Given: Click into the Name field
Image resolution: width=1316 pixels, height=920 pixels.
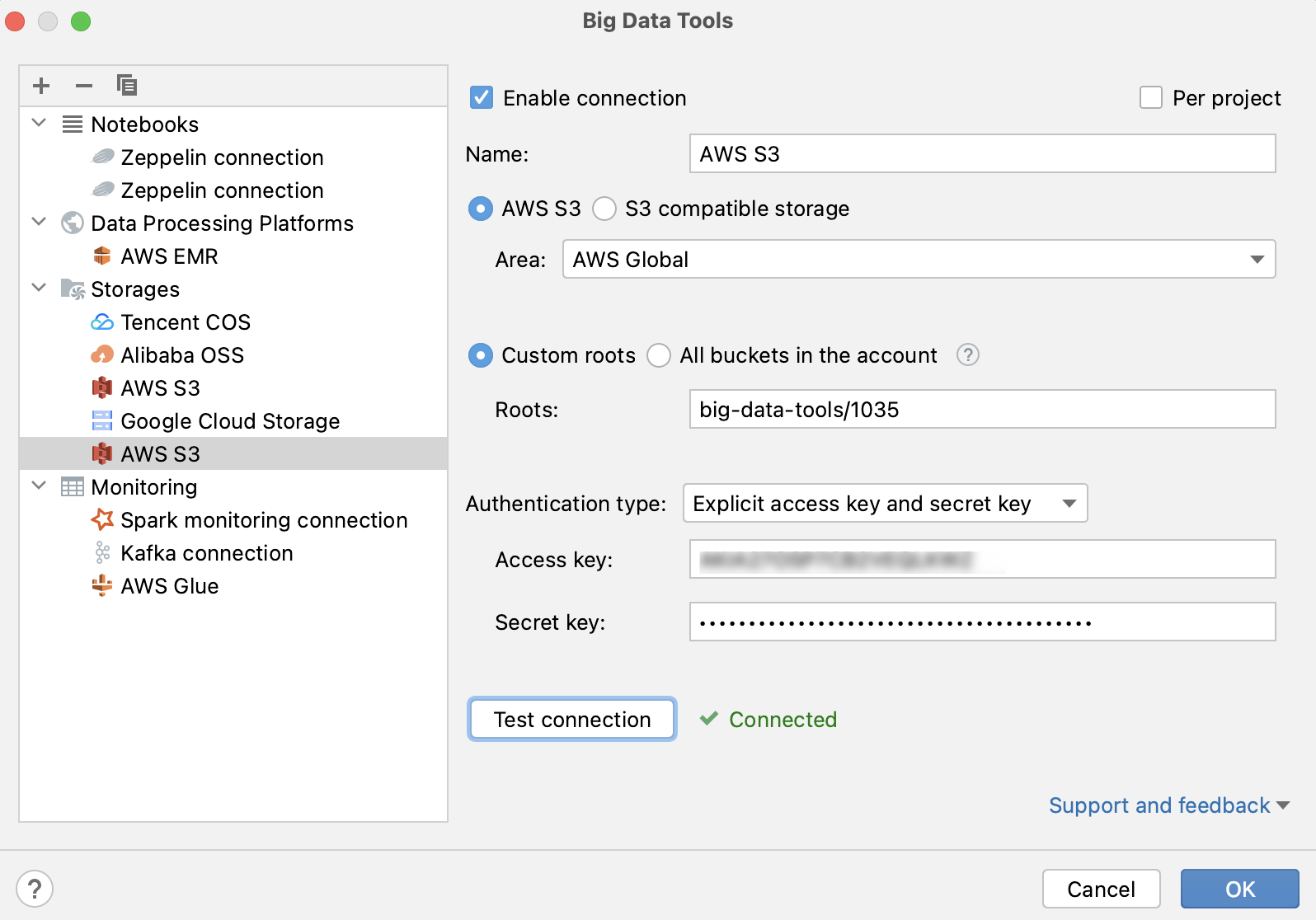Looking at the screenshot, I should coord(983,153).
